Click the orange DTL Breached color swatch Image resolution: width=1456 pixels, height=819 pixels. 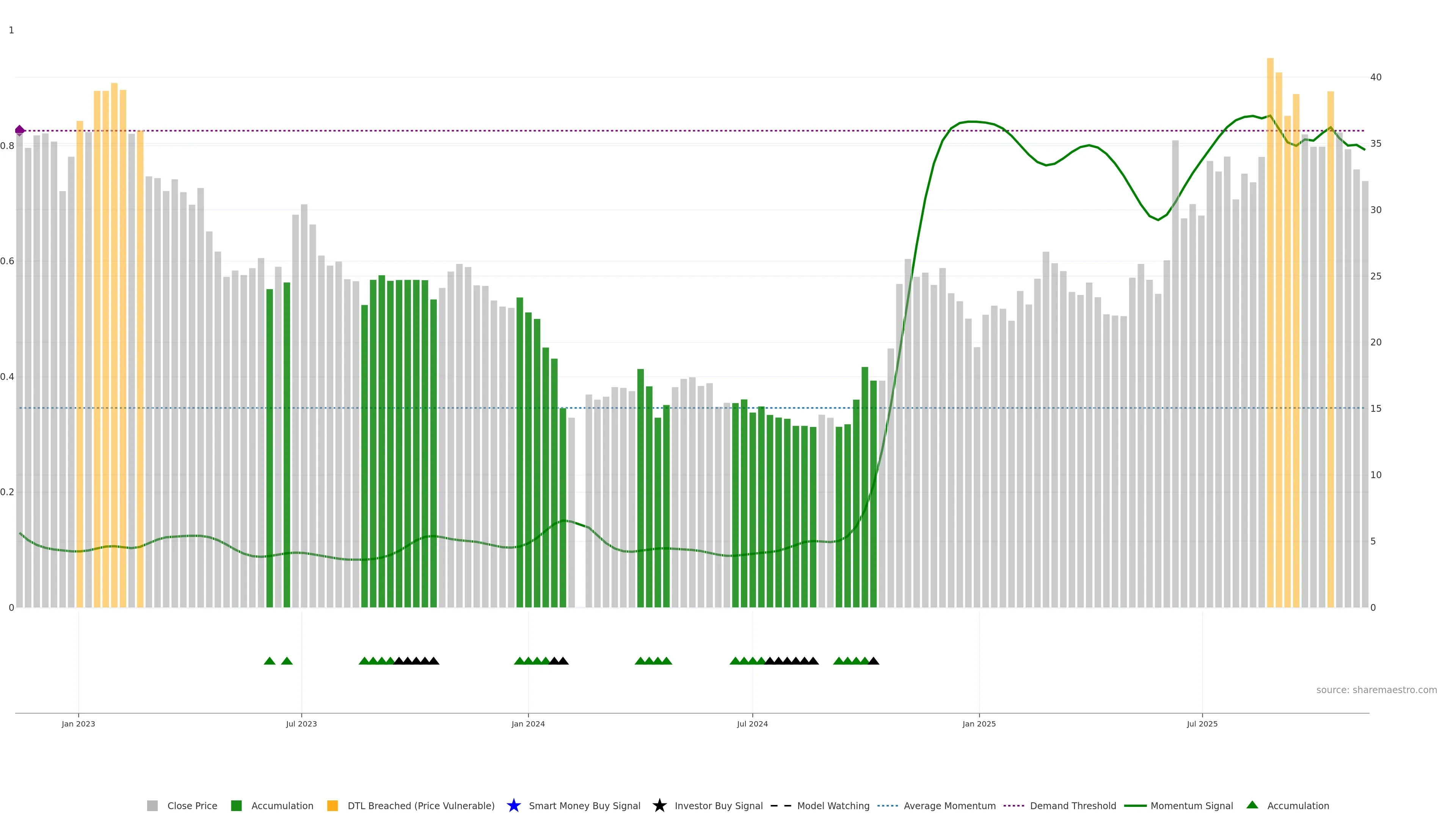coord(333,805)
